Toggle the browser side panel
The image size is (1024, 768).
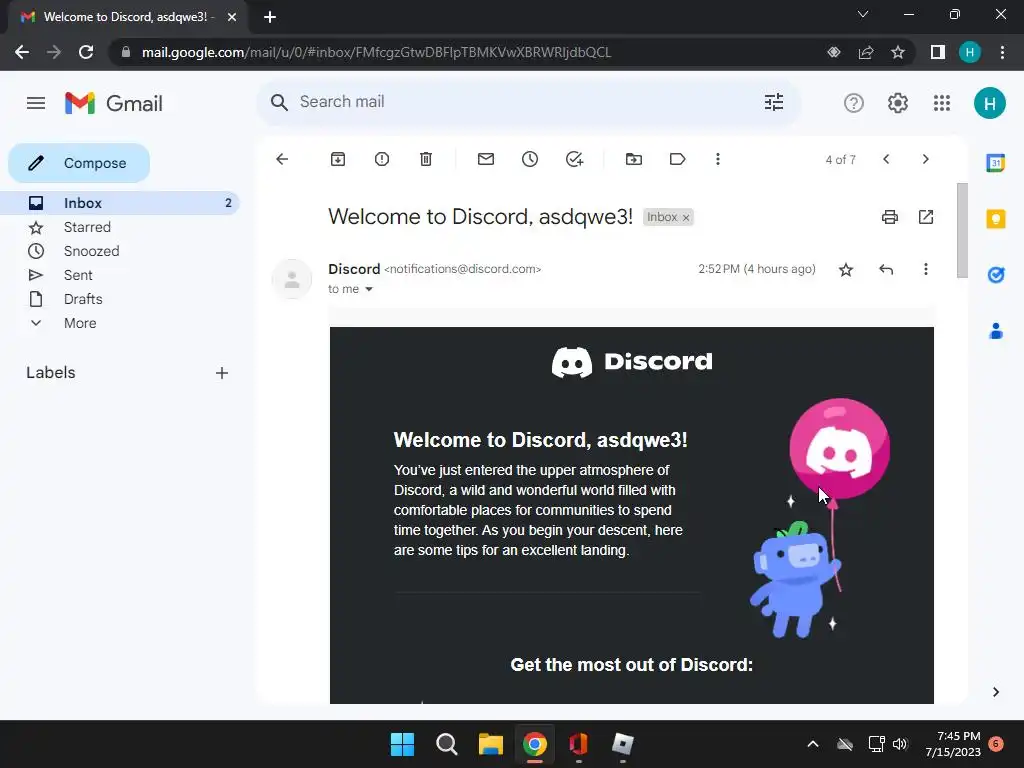tap(938, 52)
